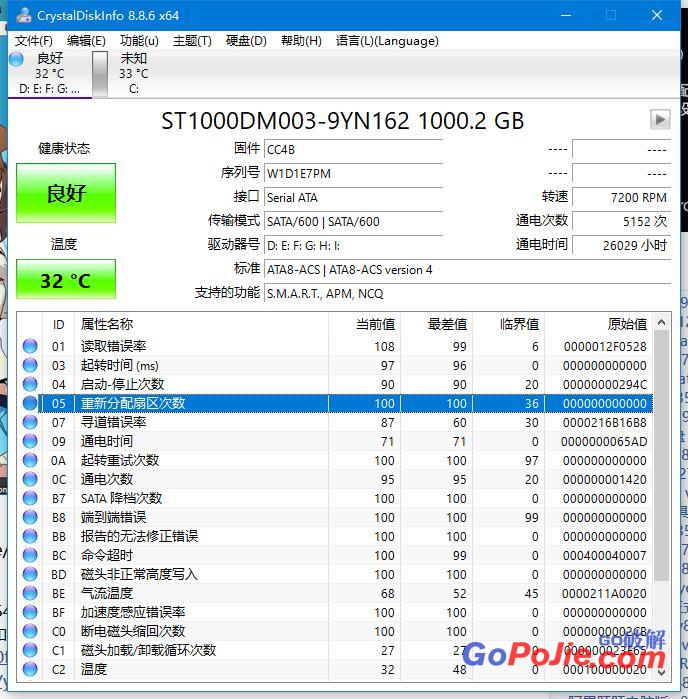688x699 pixels.
Task: Open the 主题(T) menu
Action: click(192, 41)
